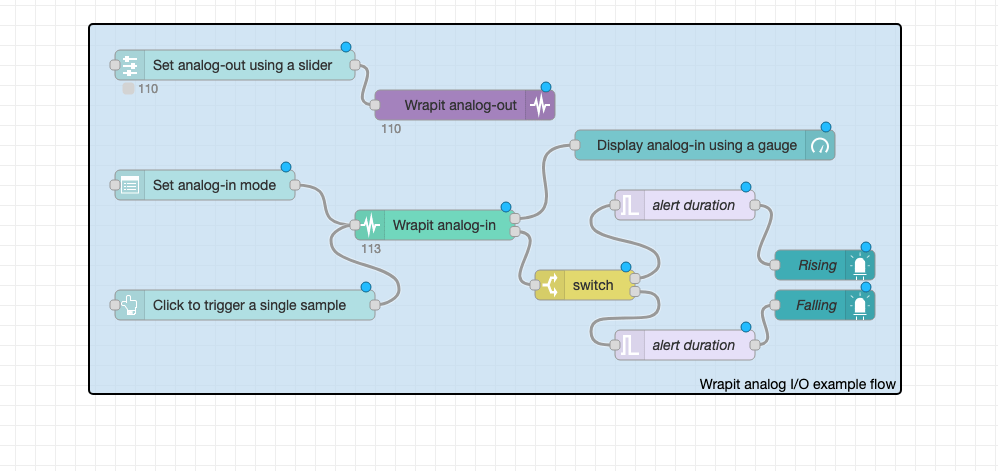The image size is (998, 471).
Task: Click the LED icon on the Rising node
Action: coord(860,265)
